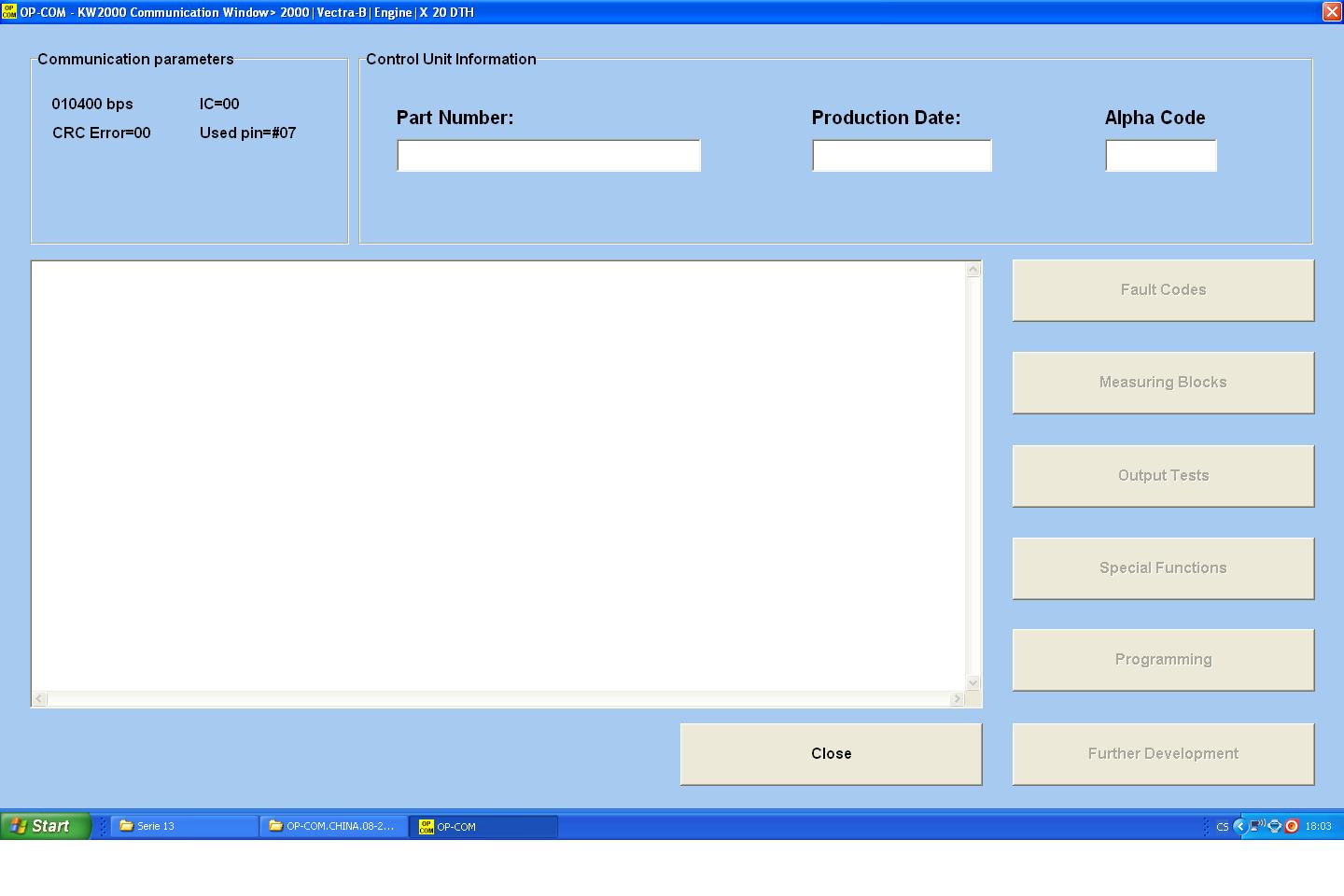This screenshot has width=1344, height=896.
Task: Click the OP-COM icon in title bar
Action: [x=9, y=12]
